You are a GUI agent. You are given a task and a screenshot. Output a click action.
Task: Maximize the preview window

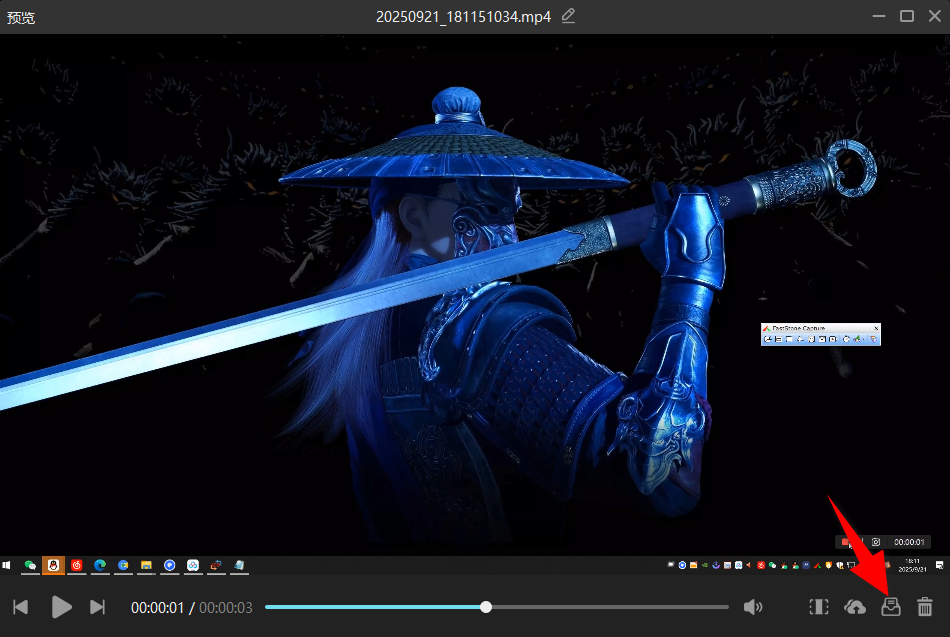click(906, 16)
